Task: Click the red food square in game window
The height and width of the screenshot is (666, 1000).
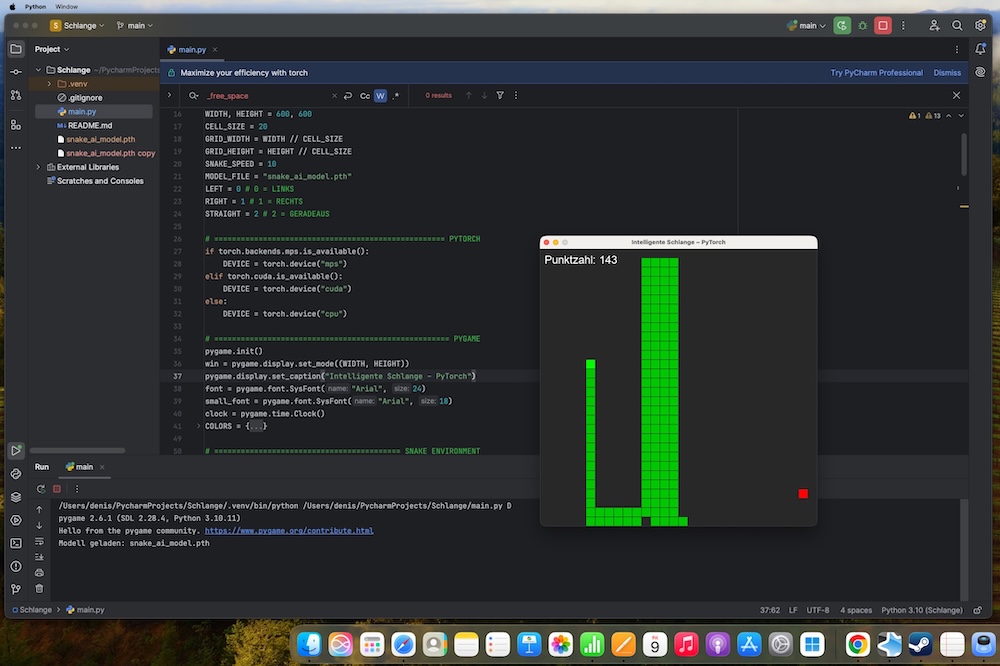Action: point(803,494)
